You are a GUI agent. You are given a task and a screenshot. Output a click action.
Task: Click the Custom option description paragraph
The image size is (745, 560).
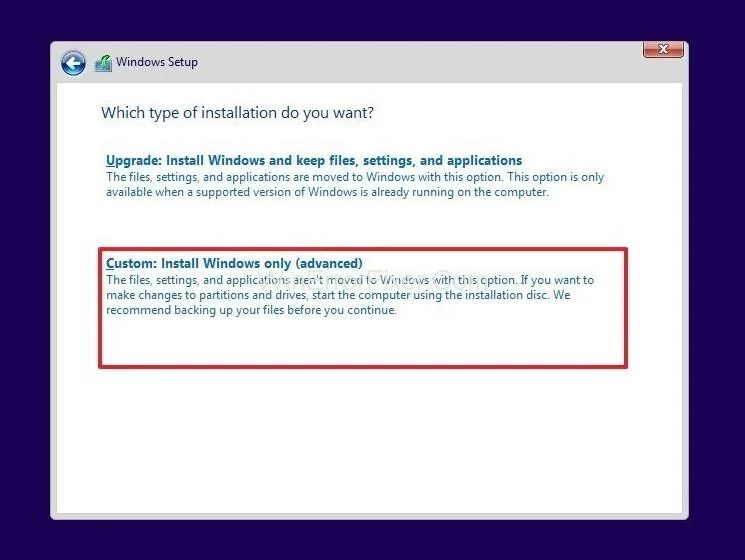[x=350, y=295]
